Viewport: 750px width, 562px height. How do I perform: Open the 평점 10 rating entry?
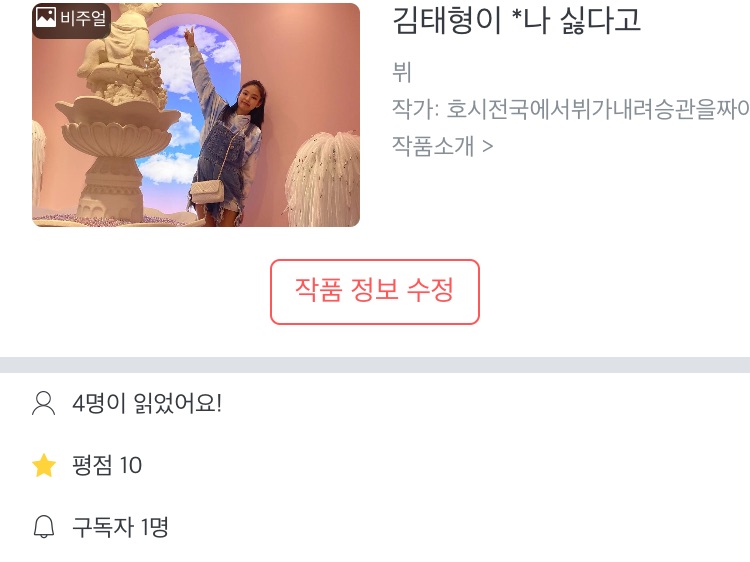(x=107, y=465)
